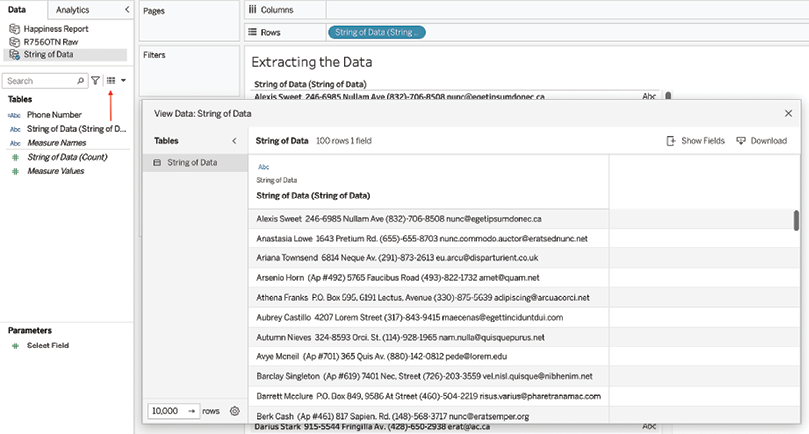Click the Avye Mcneil row
This screenshot has height=434, width=809.
click(x=428, y=356)
